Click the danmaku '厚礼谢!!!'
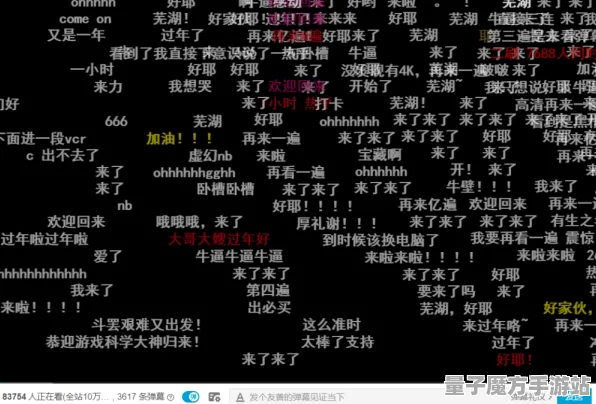Screen dimensions: 596x404 336,223
